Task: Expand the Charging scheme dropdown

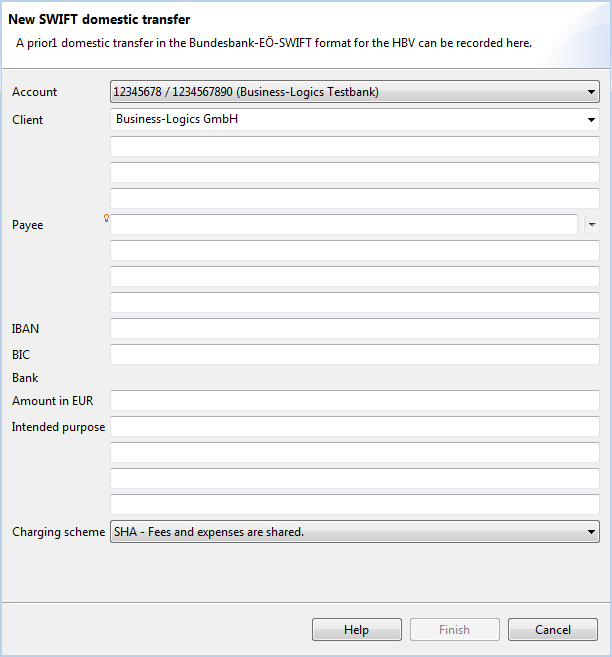Action: [x=355, y=532]
